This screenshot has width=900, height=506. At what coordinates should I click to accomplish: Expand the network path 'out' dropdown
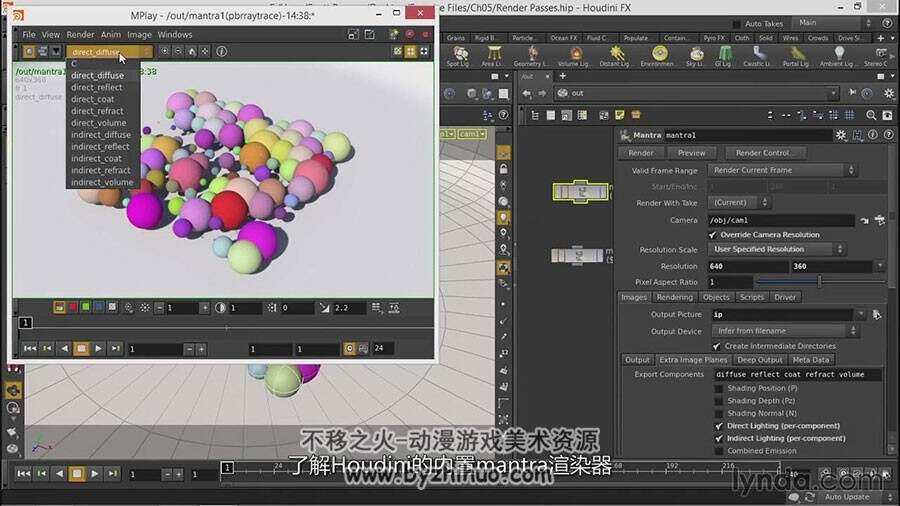(x=833, y=93)
